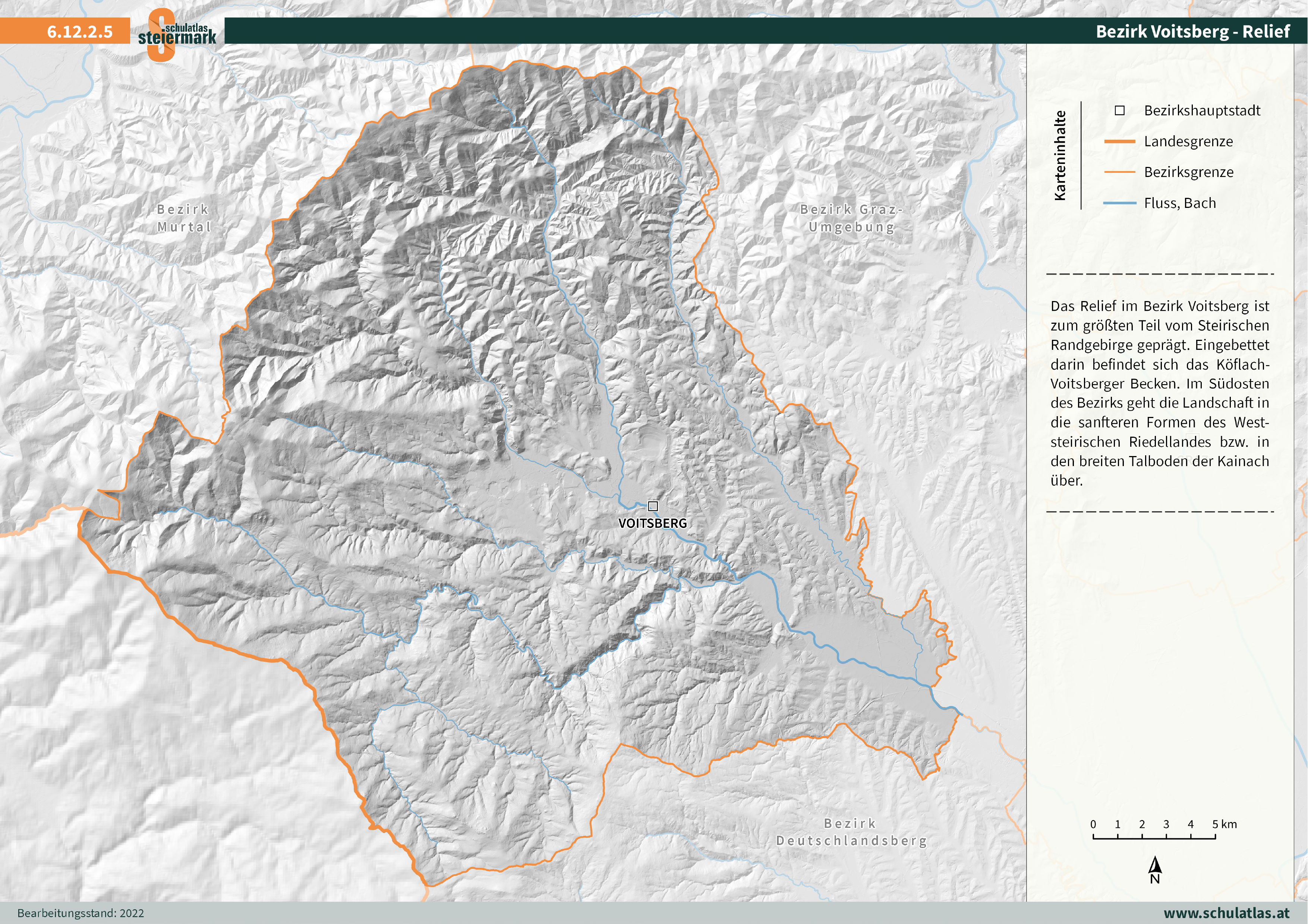Click the Bezirk Graz-Umgebung map label
Screen dimensions: 1308x924
852,218
